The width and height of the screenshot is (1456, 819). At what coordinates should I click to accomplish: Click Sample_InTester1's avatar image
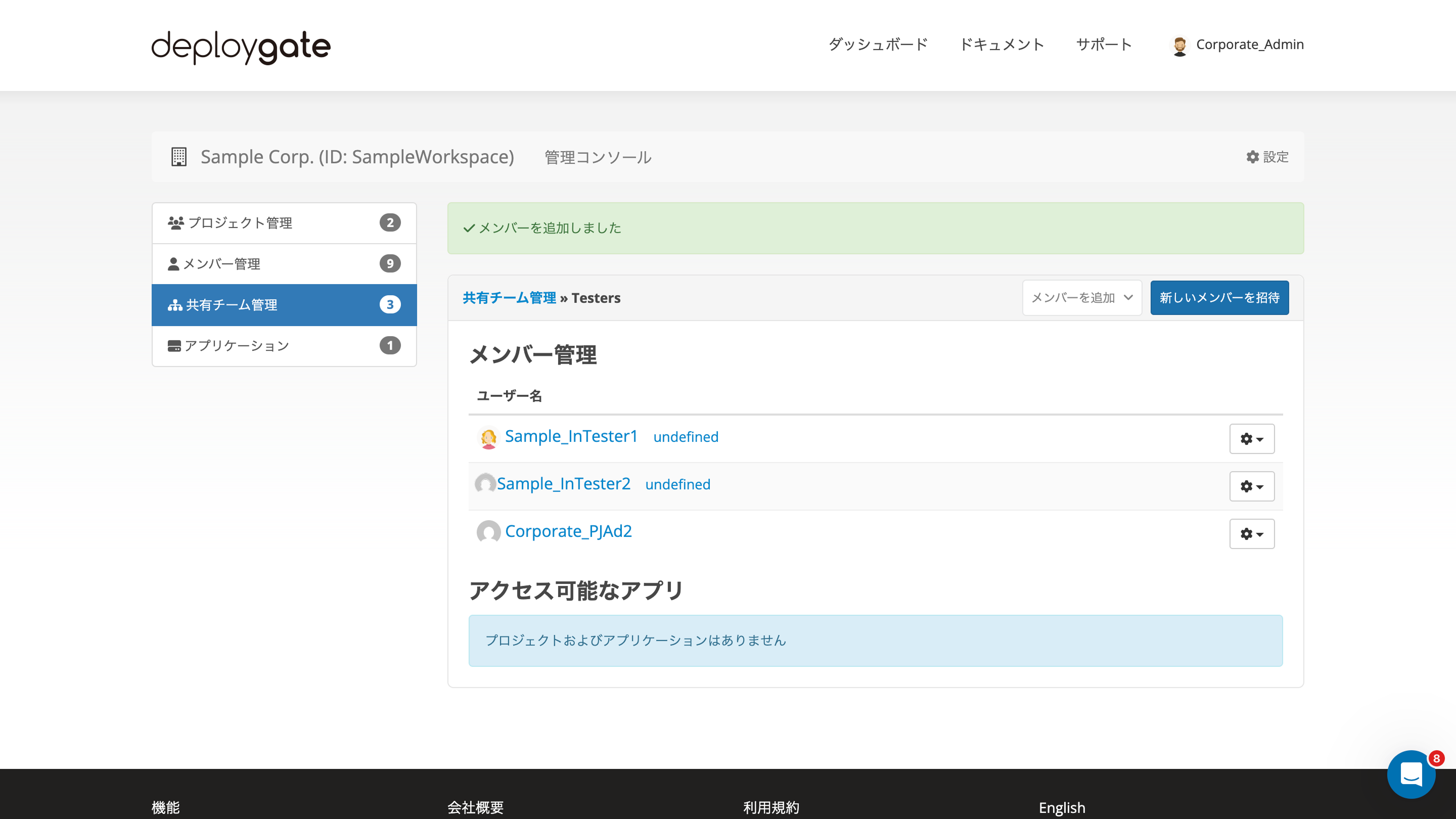pos(487,437)
